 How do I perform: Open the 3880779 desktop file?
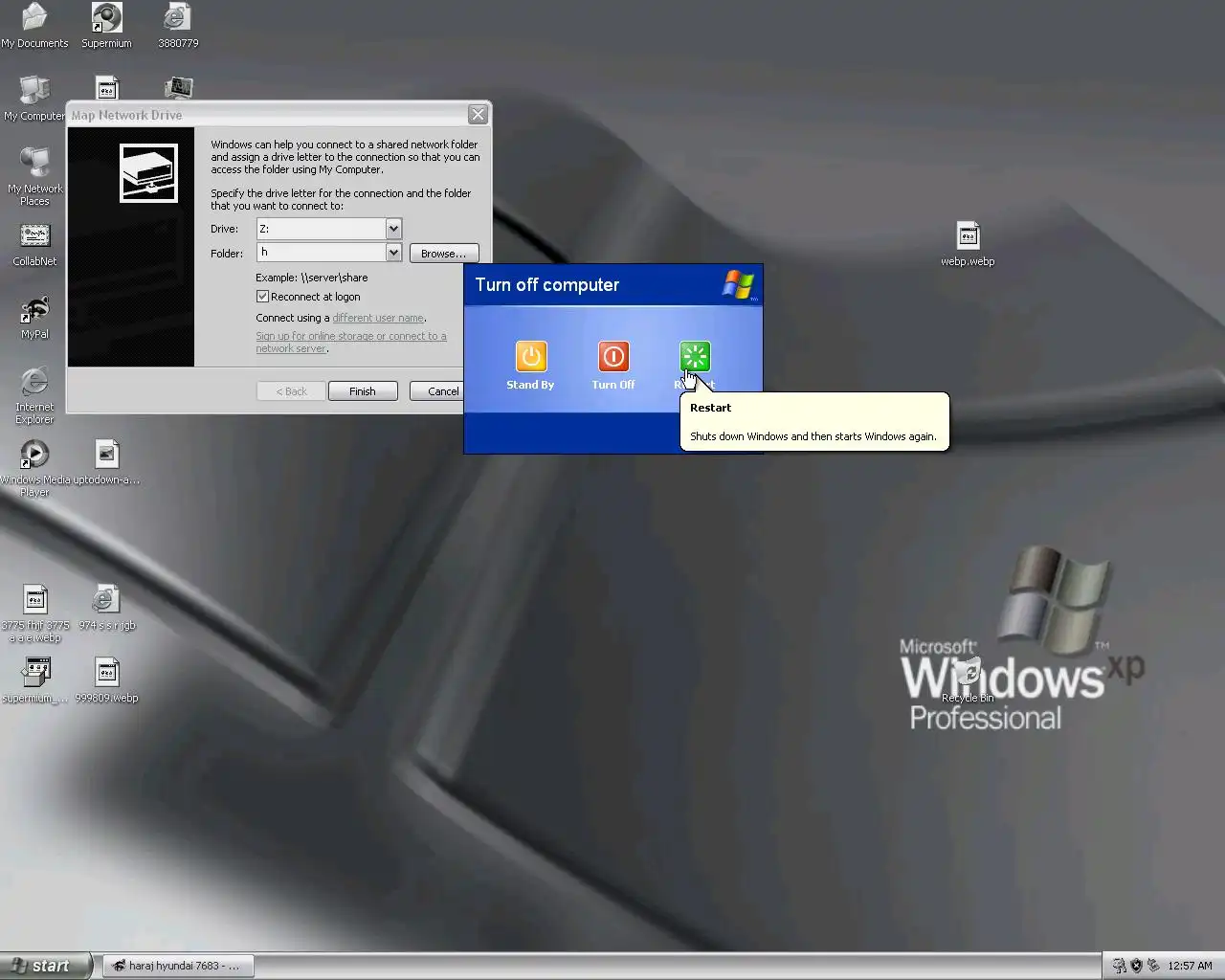(x=178, y=25)
